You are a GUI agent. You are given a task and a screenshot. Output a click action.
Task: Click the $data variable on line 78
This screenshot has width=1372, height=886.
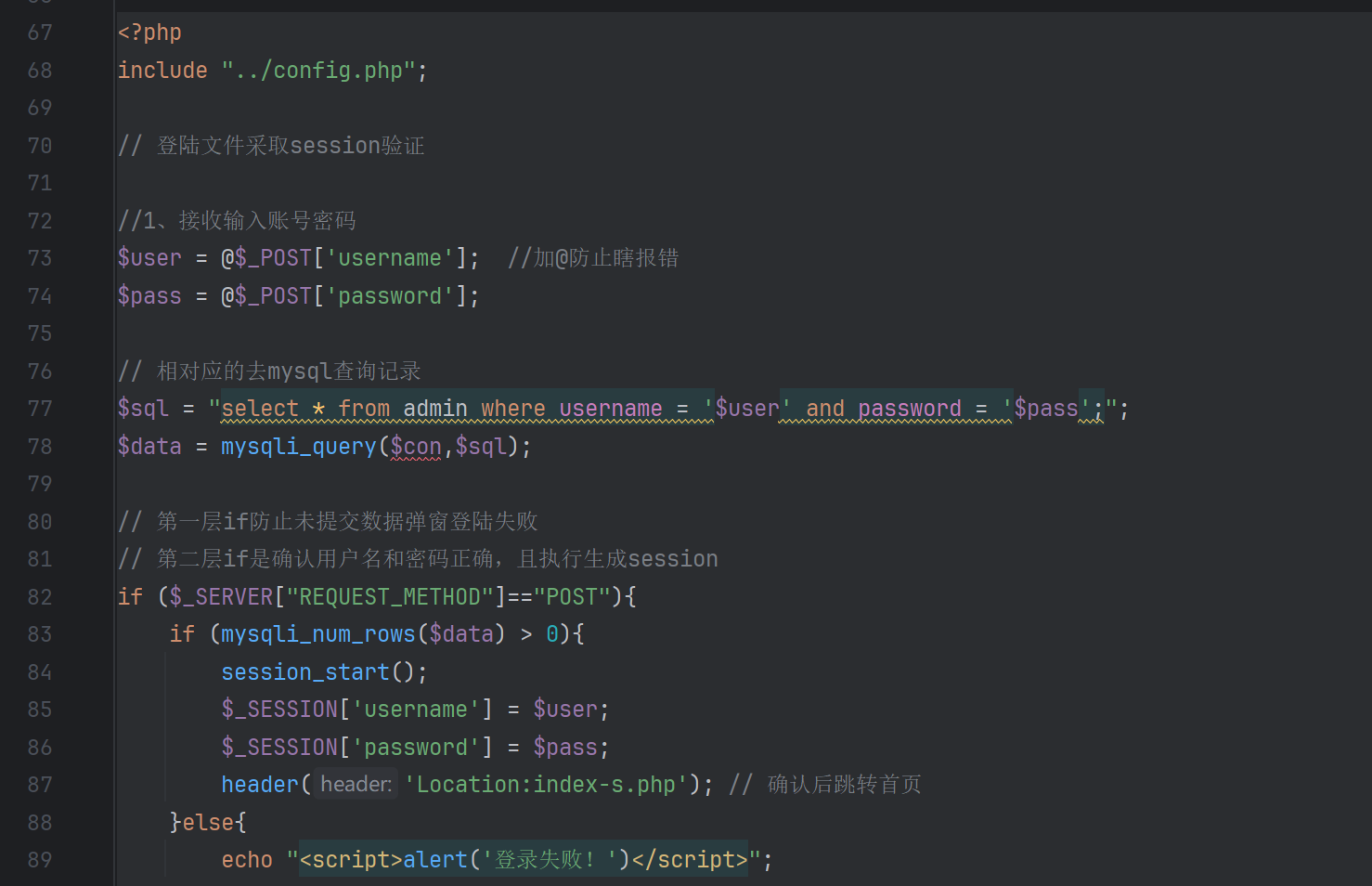click(149, 447)
